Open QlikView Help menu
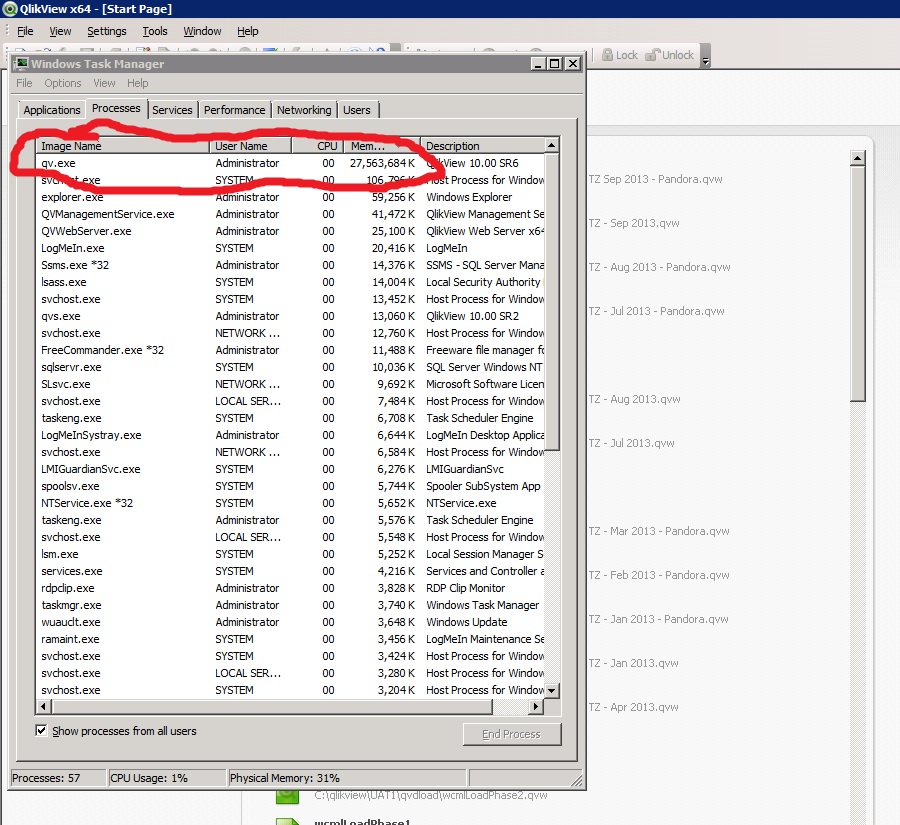Screen dimensions: 900x825 (248, 31)
